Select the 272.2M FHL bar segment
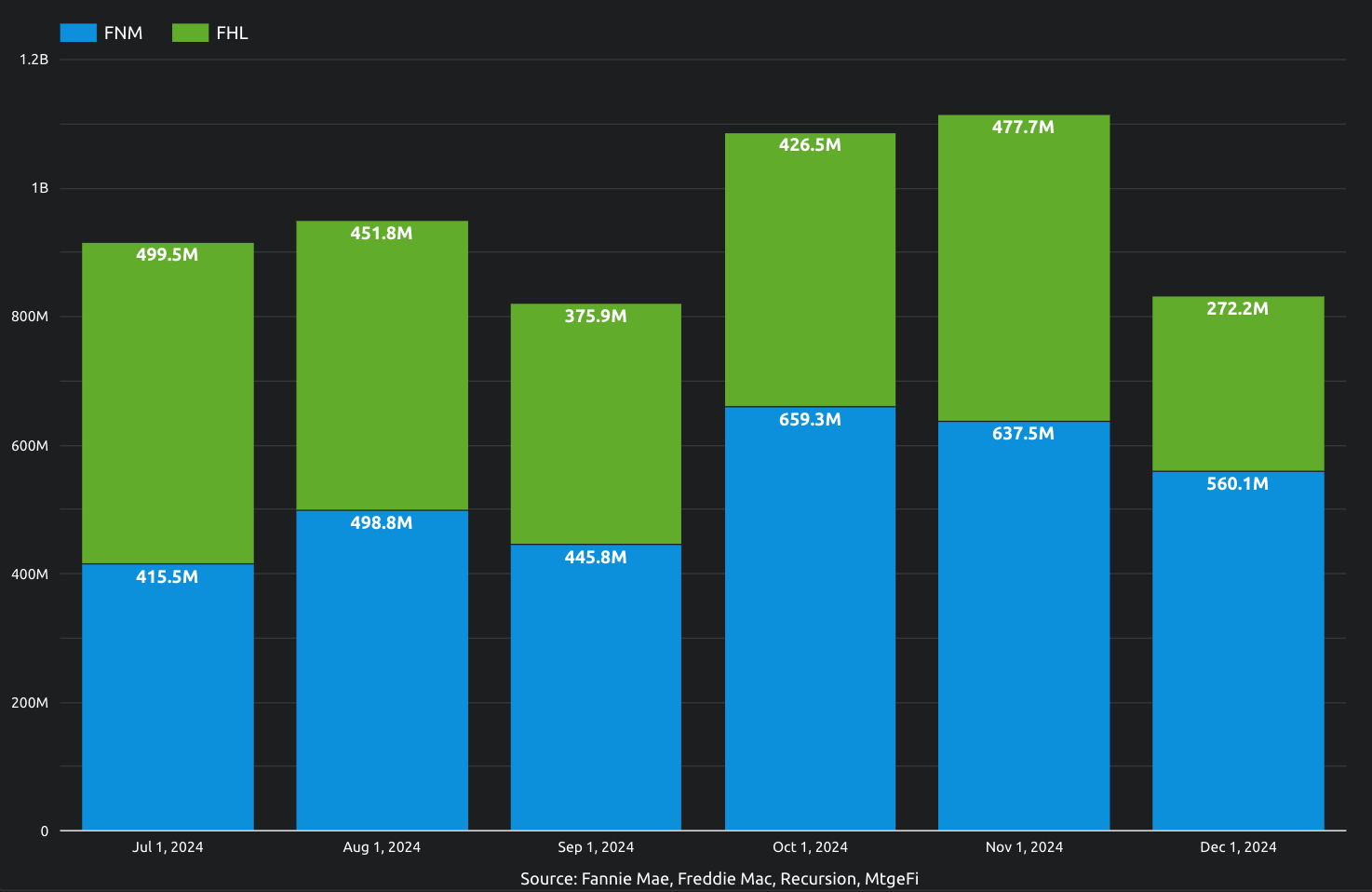 1238,384
